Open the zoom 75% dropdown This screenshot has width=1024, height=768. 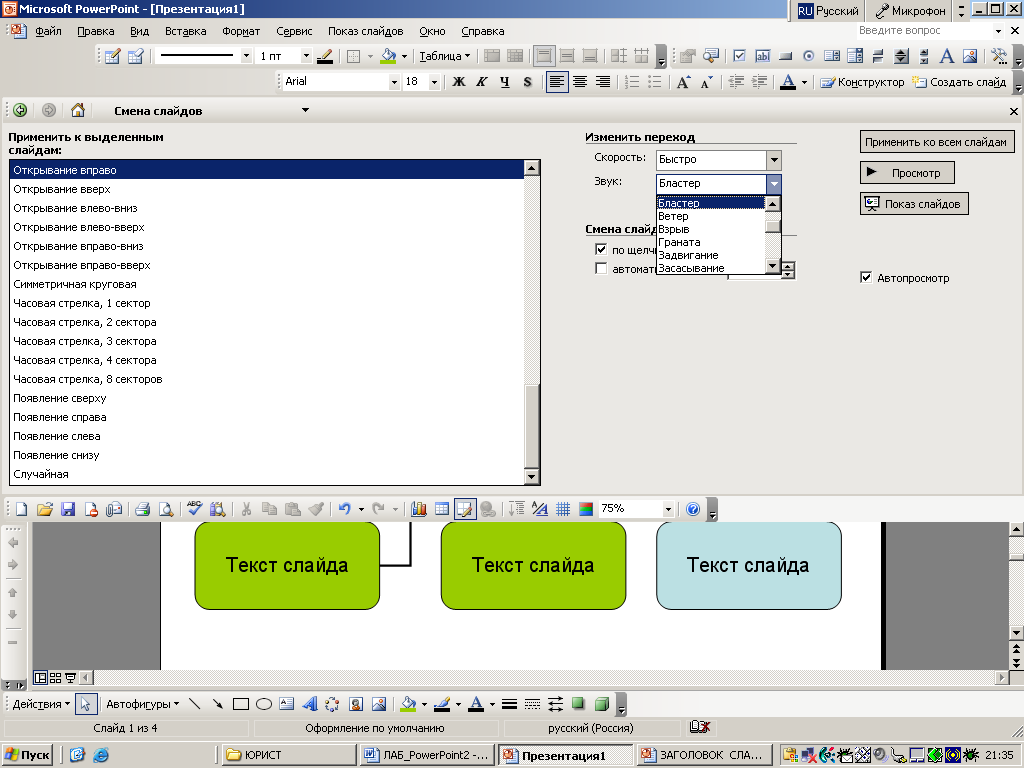[x=668, y=509]
